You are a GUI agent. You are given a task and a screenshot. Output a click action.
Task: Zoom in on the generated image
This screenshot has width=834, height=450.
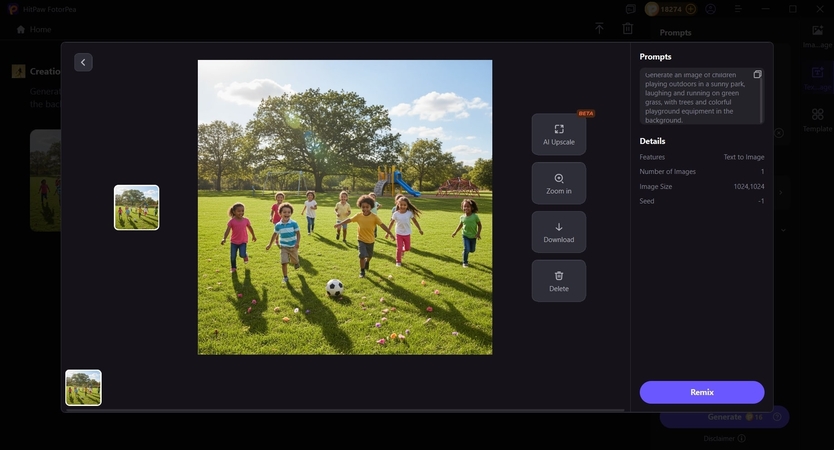(558, 183)
